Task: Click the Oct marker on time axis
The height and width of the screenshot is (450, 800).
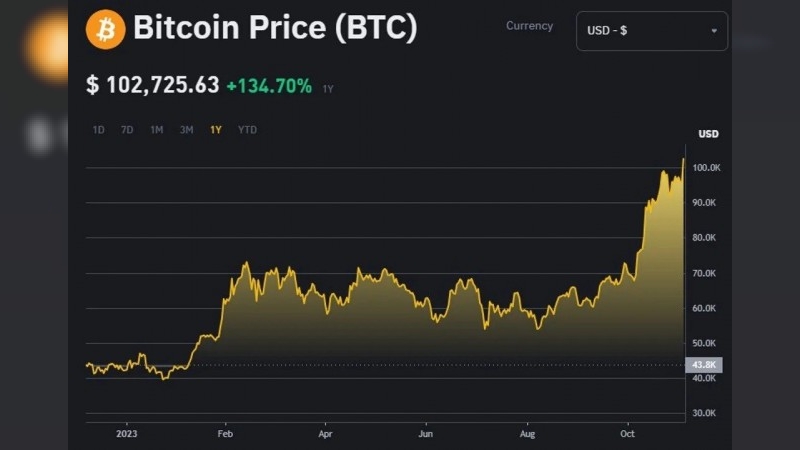Action: click(628, 435)
